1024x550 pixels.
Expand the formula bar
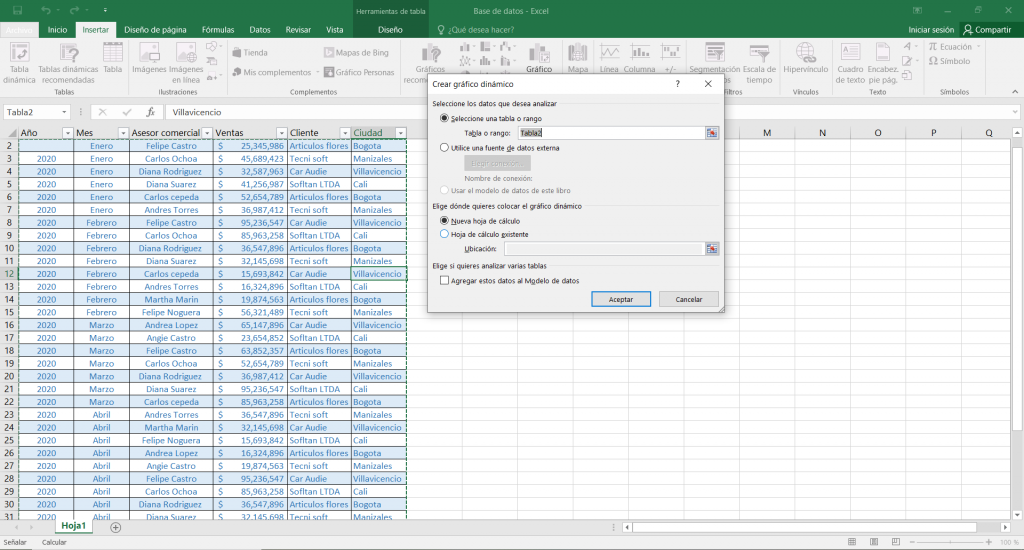[x=1016, y=112]
